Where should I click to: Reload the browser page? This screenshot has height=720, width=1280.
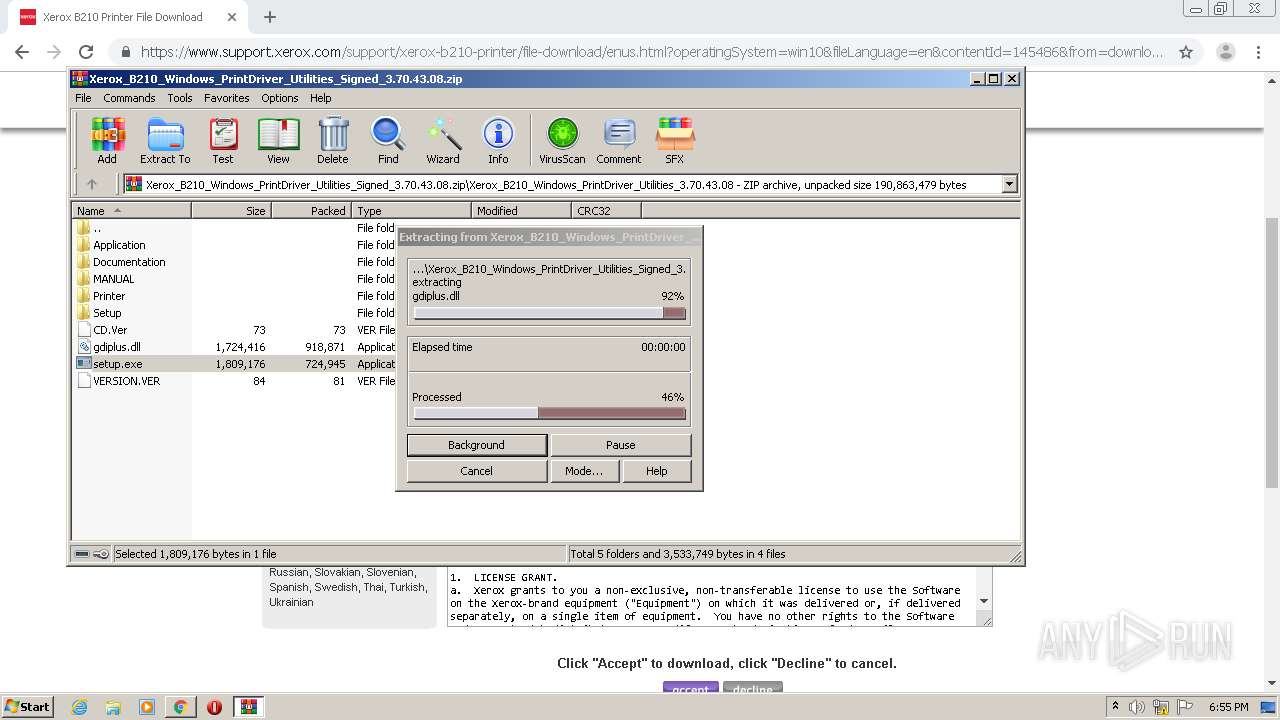[x=86, y=52]
